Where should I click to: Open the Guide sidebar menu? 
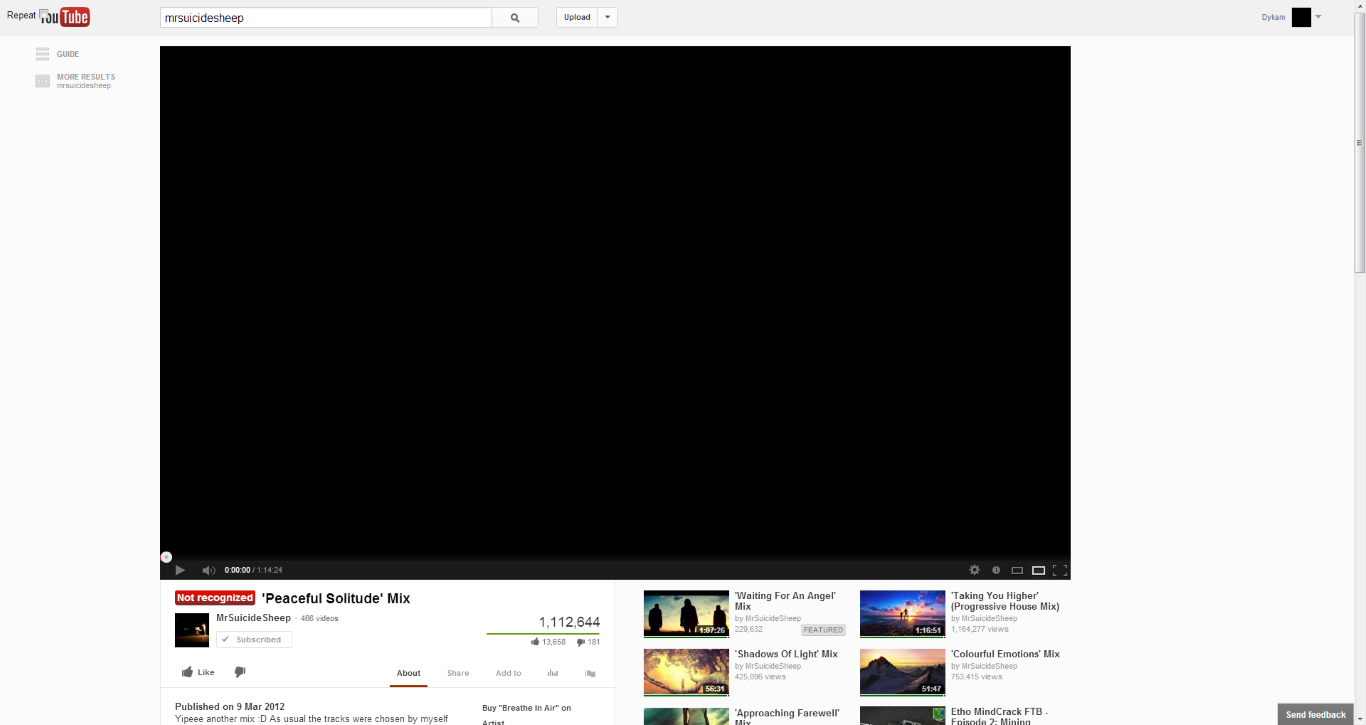click(x=57, y=54)
